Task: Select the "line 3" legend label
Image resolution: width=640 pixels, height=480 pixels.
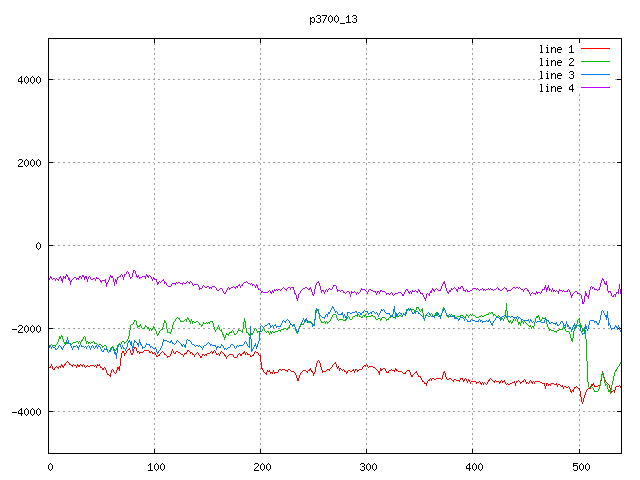Action: 557,75
